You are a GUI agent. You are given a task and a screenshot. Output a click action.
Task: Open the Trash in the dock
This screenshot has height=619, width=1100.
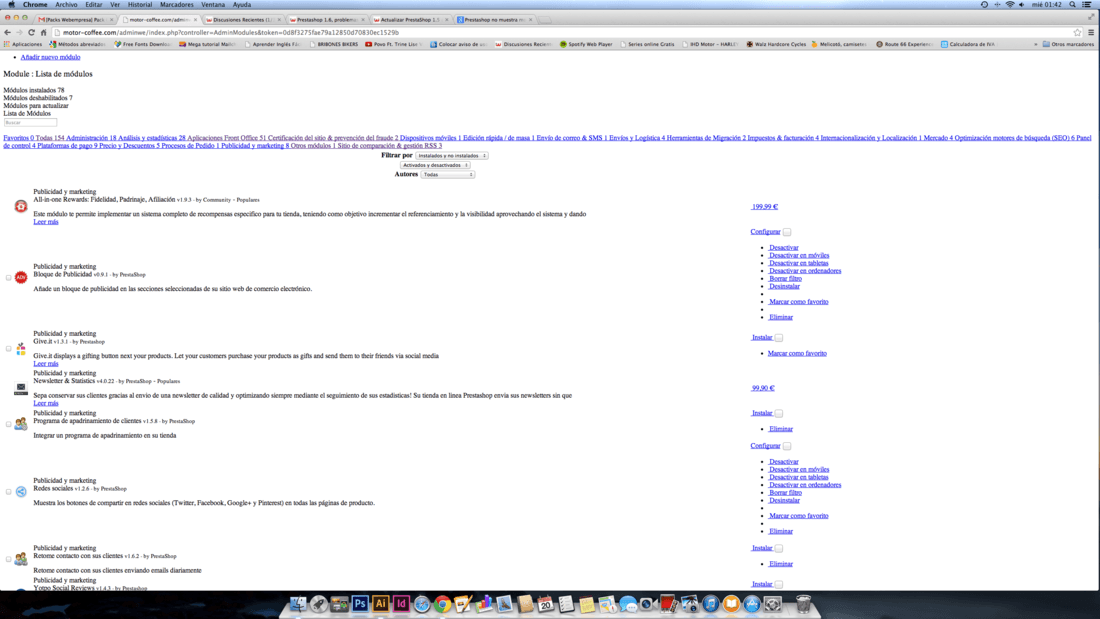point(803,604)
